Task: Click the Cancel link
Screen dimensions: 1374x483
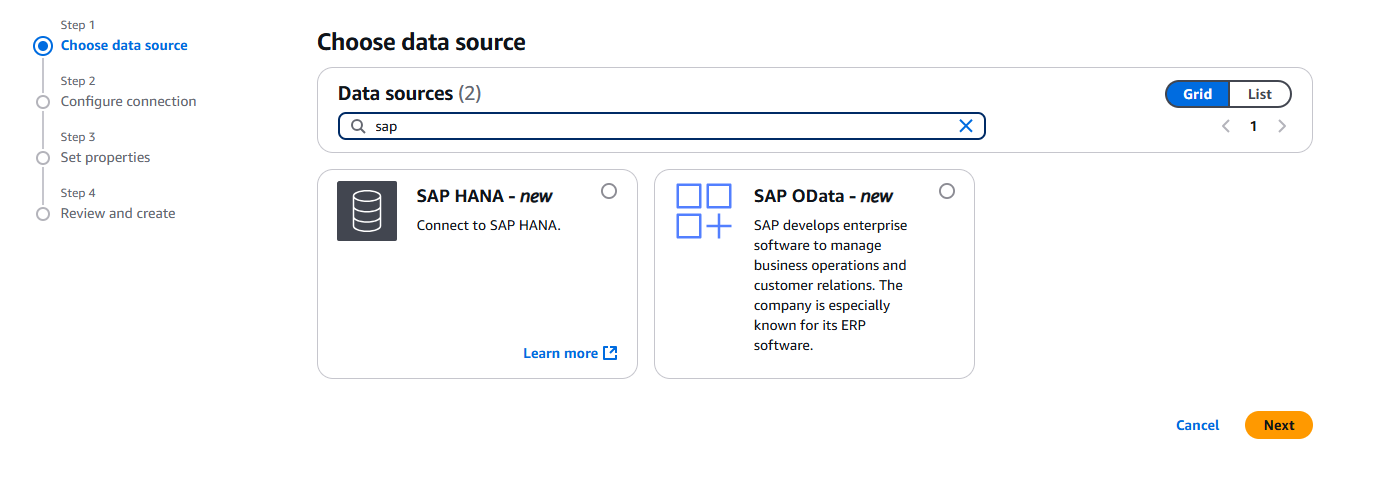Action: pyautogui.click(x=1197, y=425)
